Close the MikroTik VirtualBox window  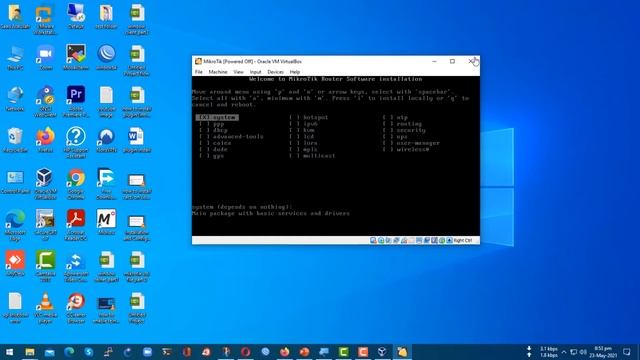pyautogui.click(x=471, y=61)
